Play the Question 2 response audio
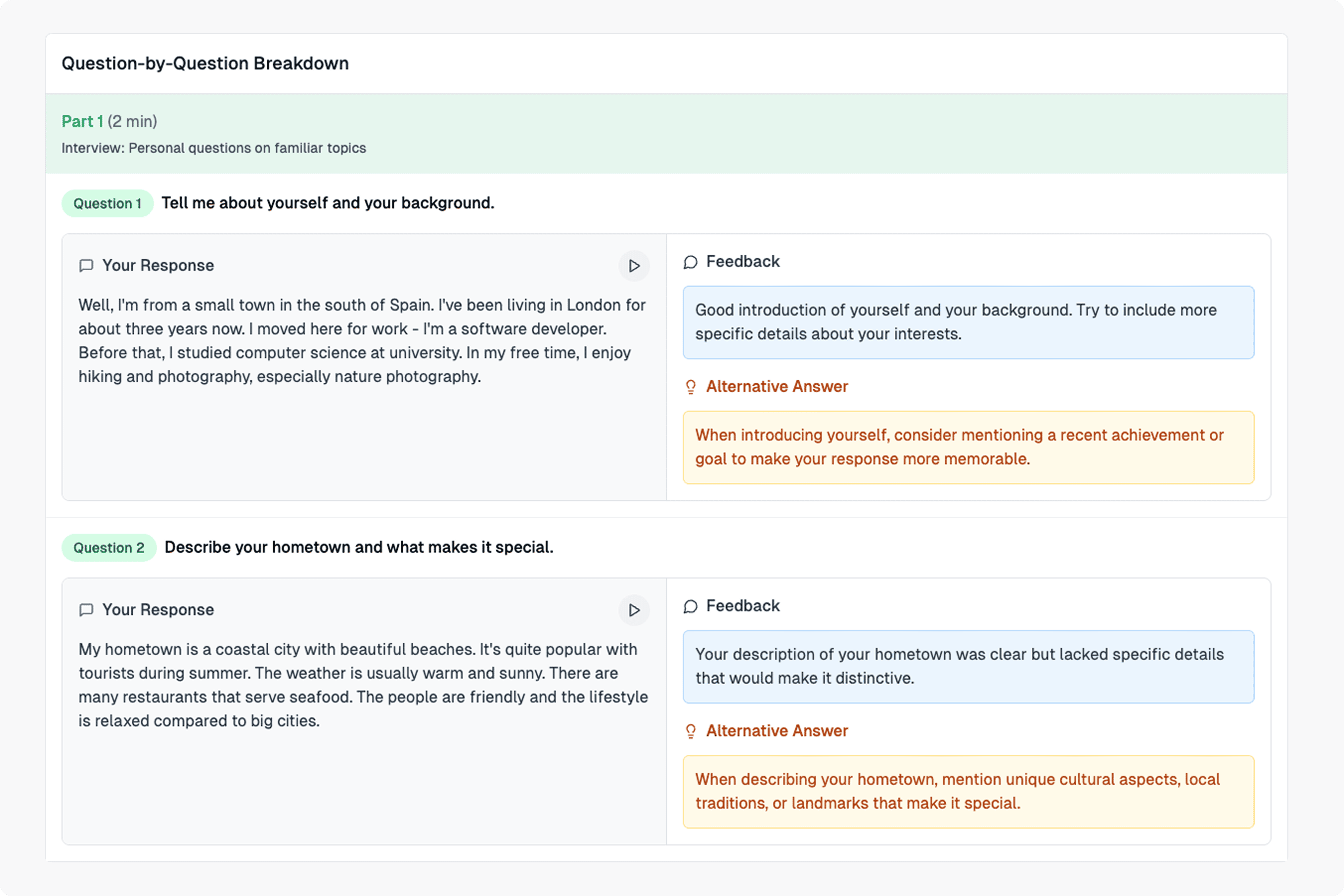 (633, 610)
